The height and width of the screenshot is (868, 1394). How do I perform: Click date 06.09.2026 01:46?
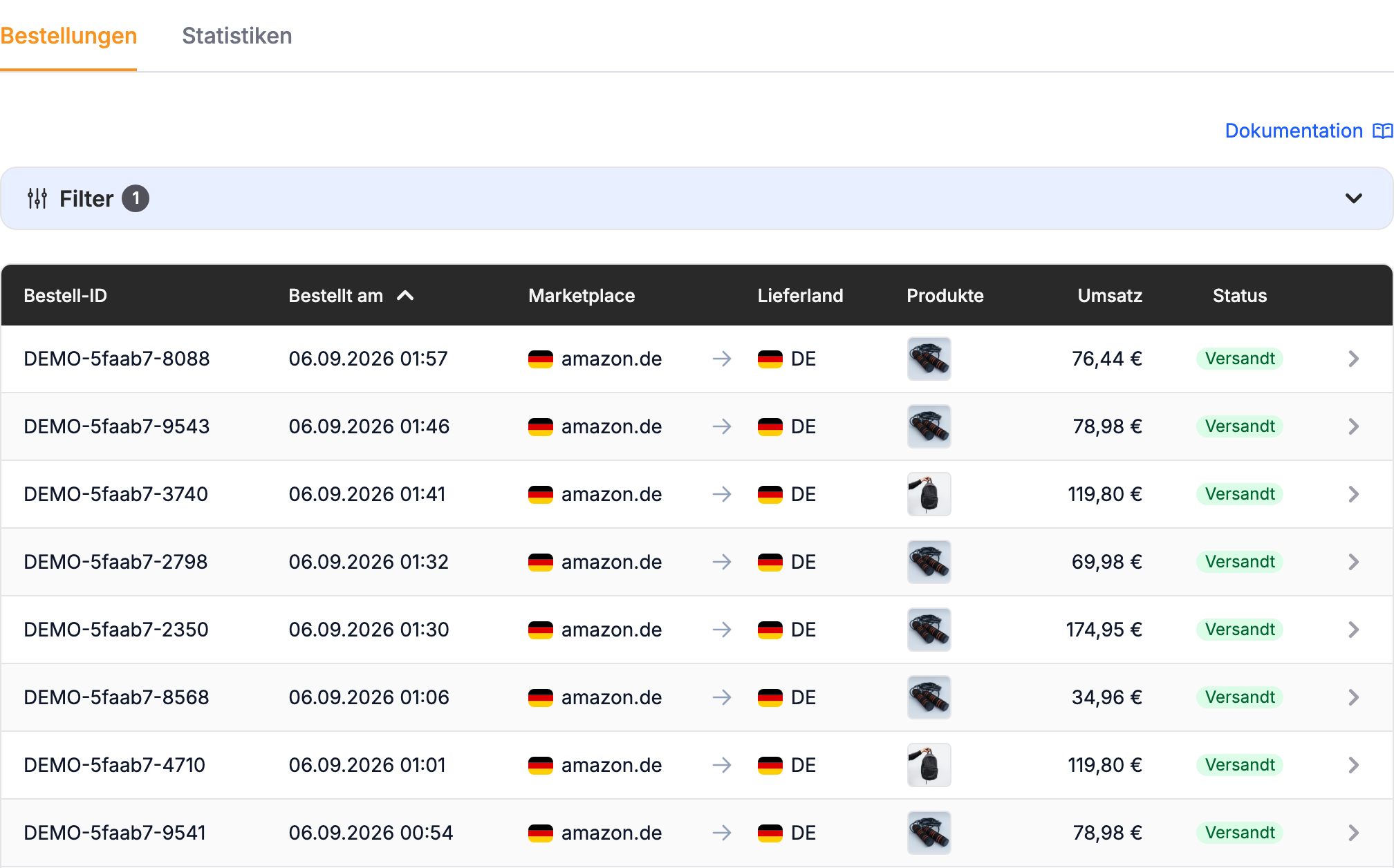[369, 426]
